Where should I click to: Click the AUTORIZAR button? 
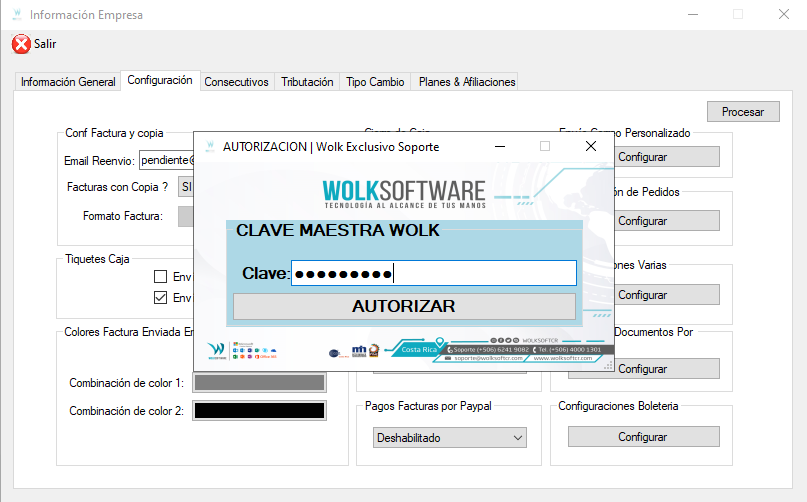click(x=404, y=306)
